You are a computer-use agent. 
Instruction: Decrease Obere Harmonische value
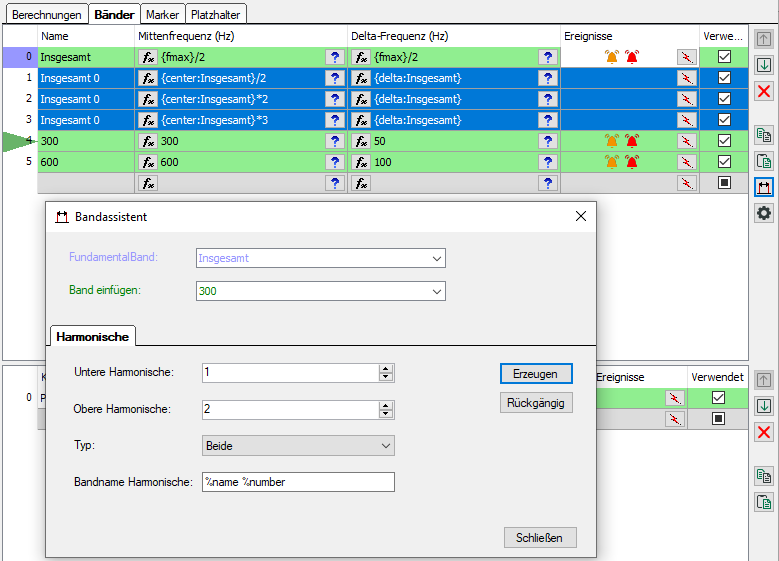coord(386,414)
